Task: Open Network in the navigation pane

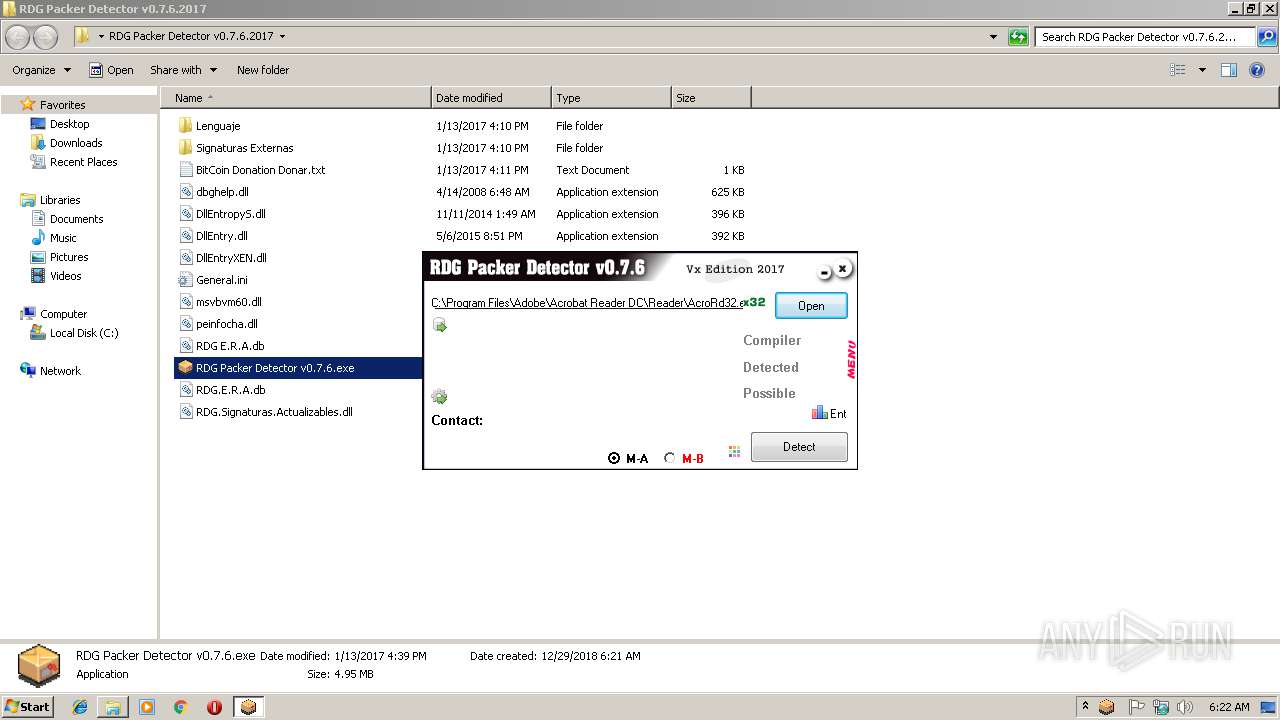Action: tap(60, 371)
